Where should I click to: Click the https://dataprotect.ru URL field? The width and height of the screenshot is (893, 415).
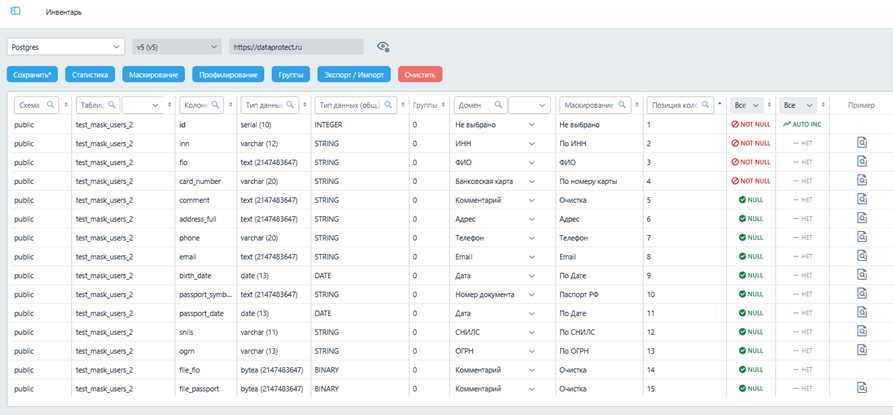(295, 46)
